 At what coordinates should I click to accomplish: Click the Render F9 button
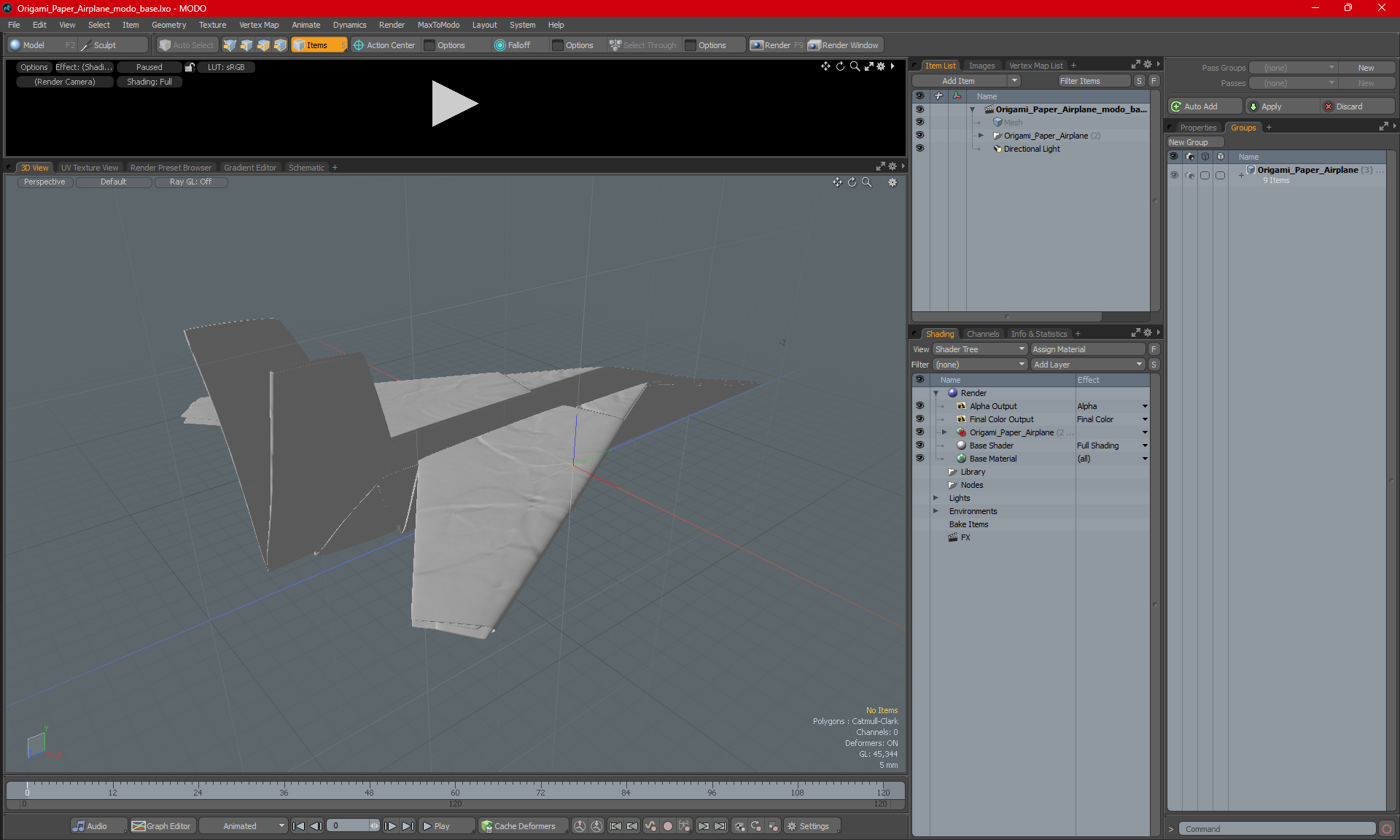777,45
